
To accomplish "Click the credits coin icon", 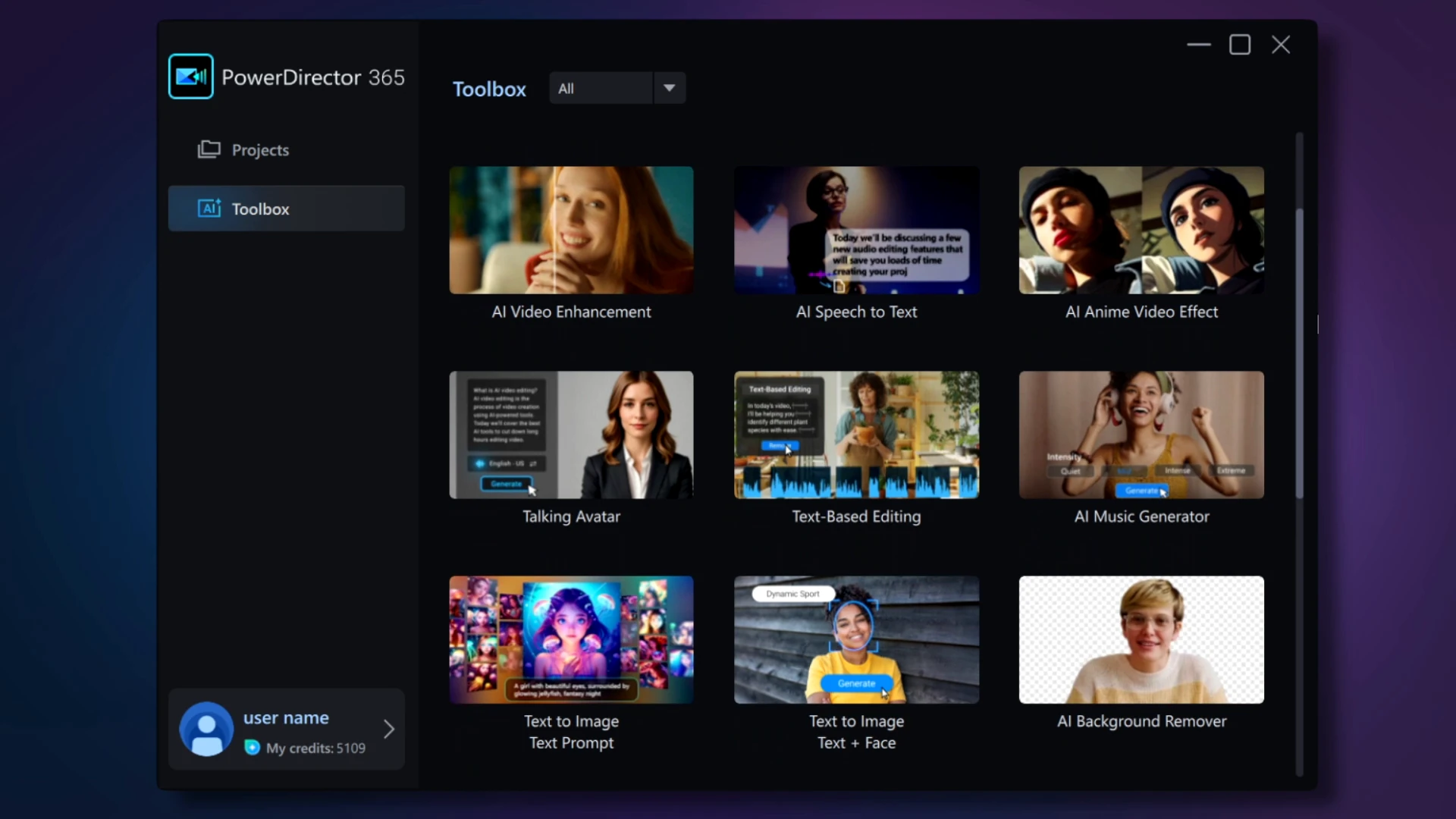I will (x=252, y=748).
